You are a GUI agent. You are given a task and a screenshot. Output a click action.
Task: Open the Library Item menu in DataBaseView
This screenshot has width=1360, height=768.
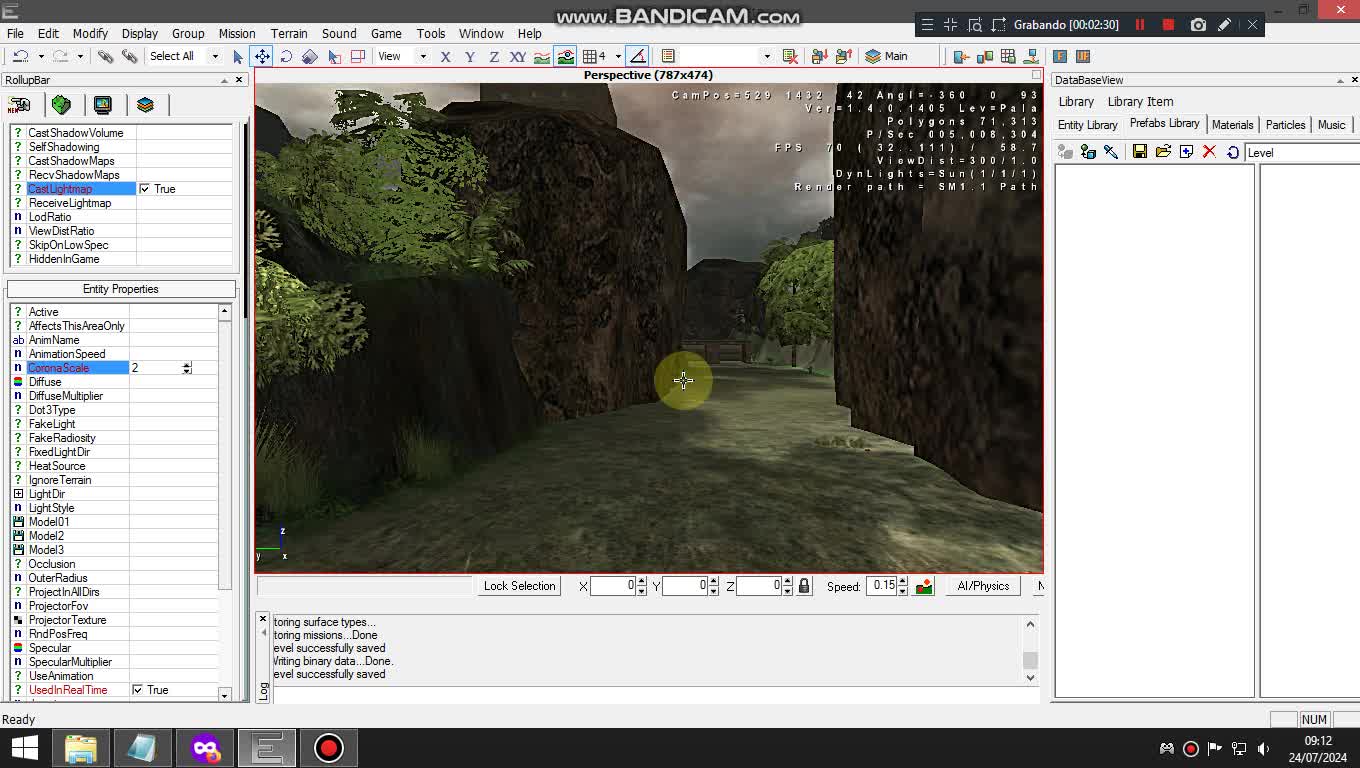point(1140,101)
